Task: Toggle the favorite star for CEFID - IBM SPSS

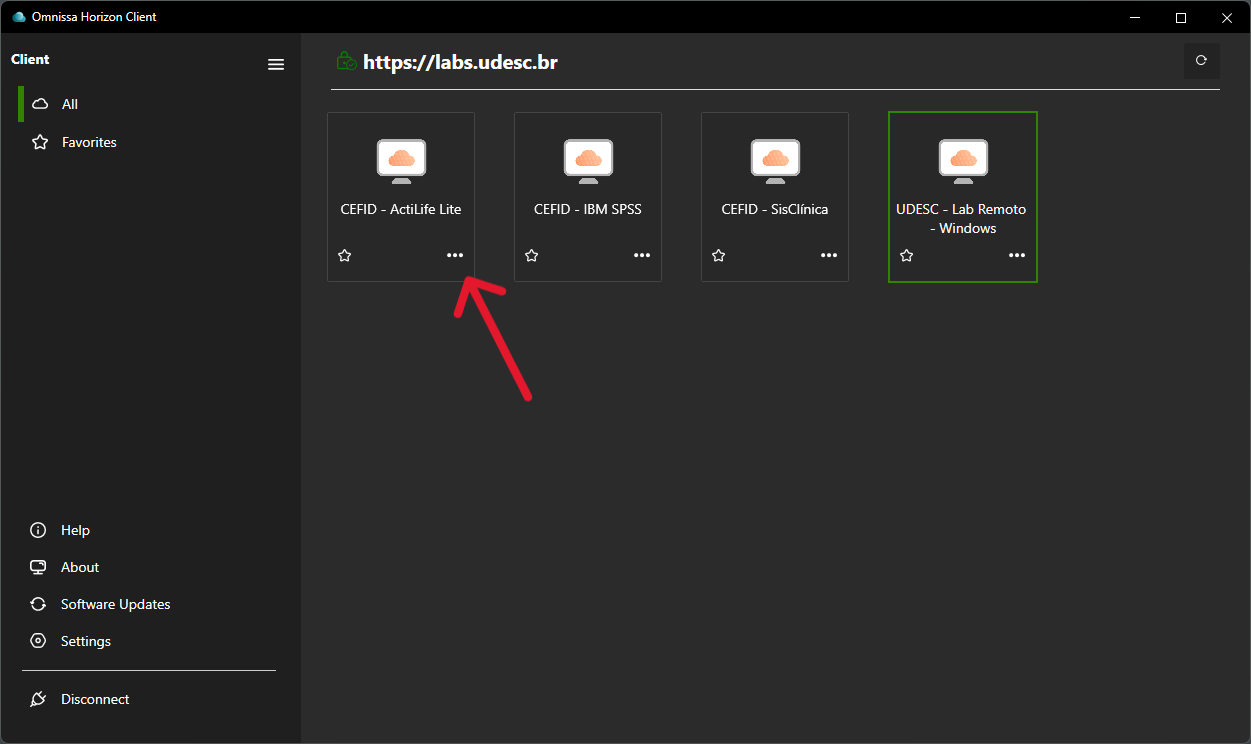Action: (532, 256)
